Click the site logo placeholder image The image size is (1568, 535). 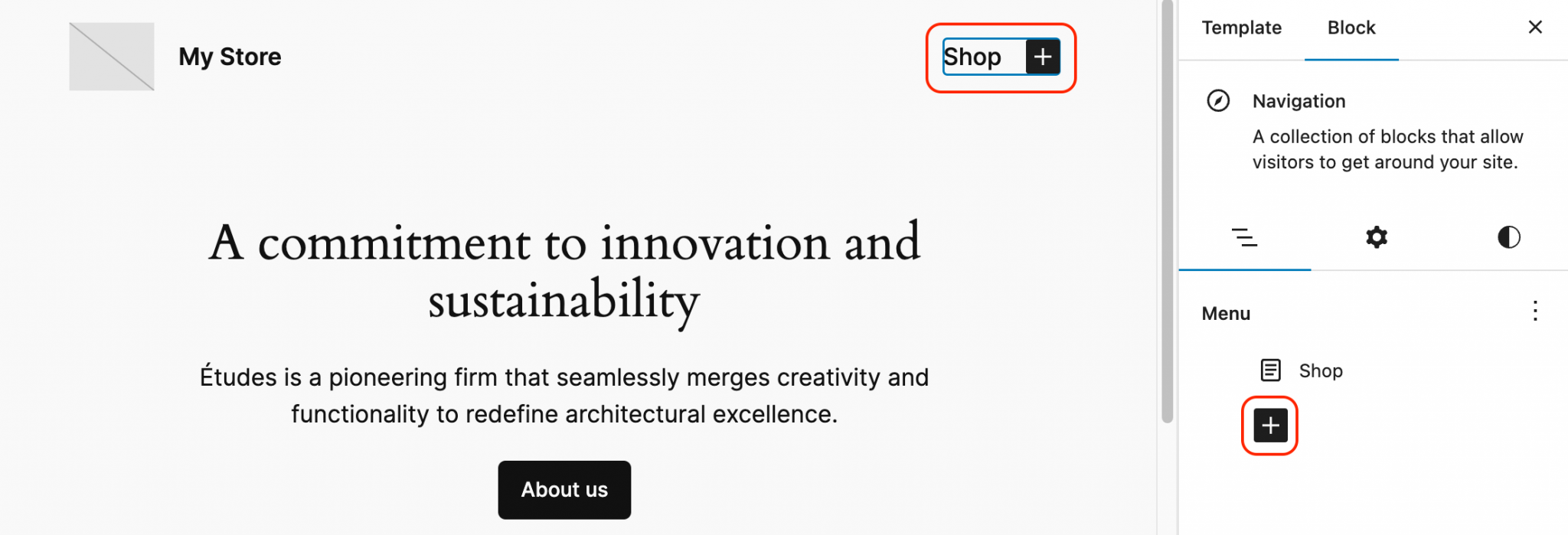(x=111, y=57)
